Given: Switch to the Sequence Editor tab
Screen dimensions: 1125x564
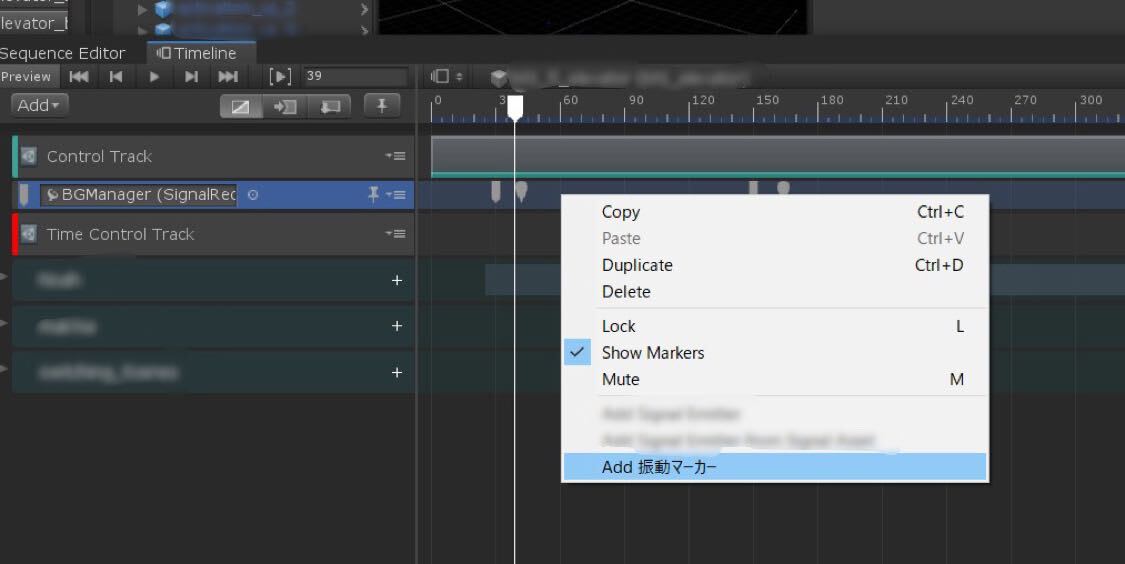Looking at the screenshot, I should (x=62, y=54).
